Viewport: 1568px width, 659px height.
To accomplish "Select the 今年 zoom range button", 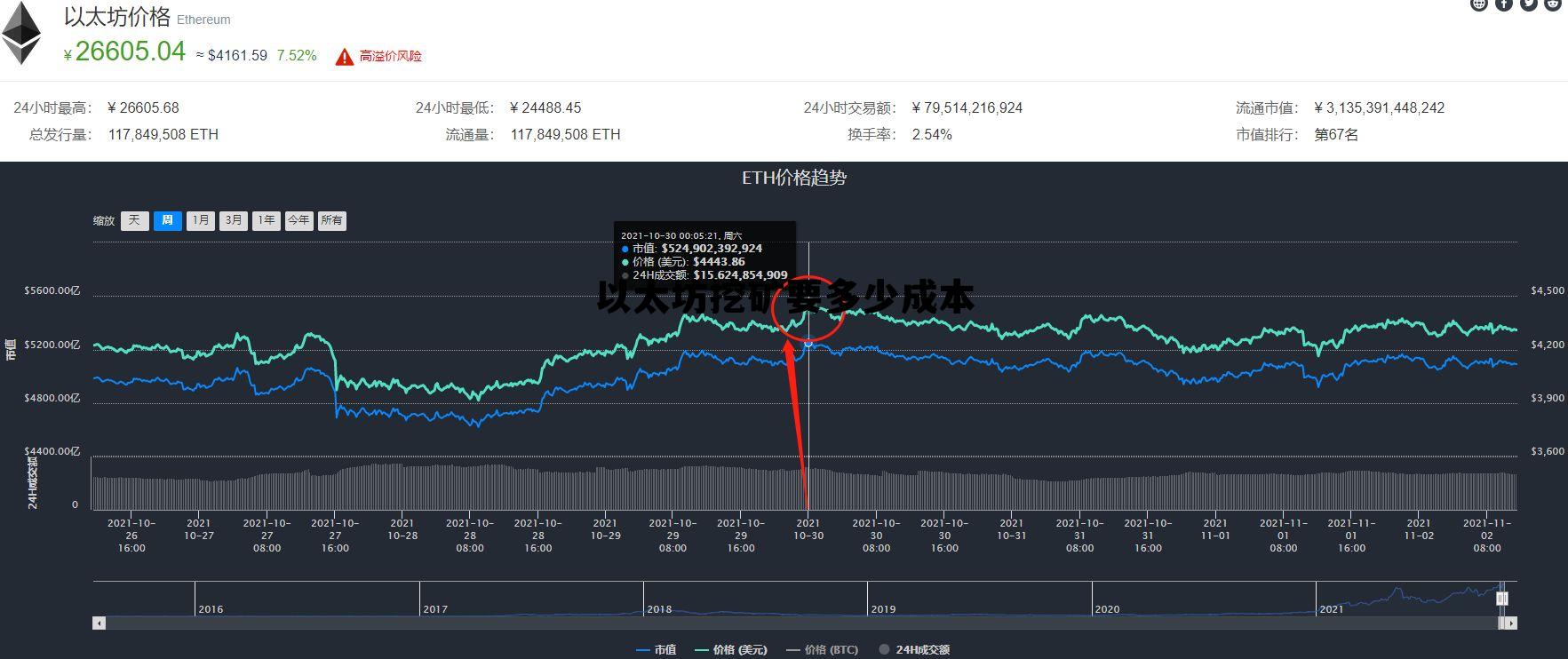I will pos(298,220).
